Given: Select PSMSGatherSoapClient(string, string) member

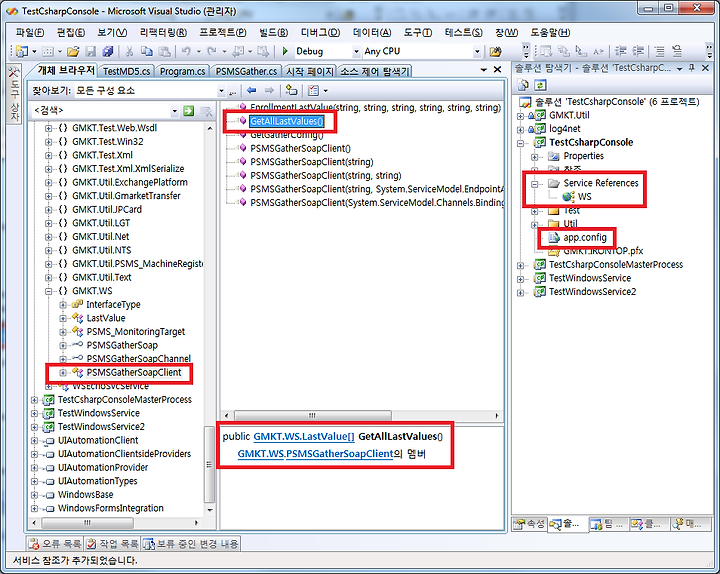Looking at the screenshot, I should coord(326,175).
